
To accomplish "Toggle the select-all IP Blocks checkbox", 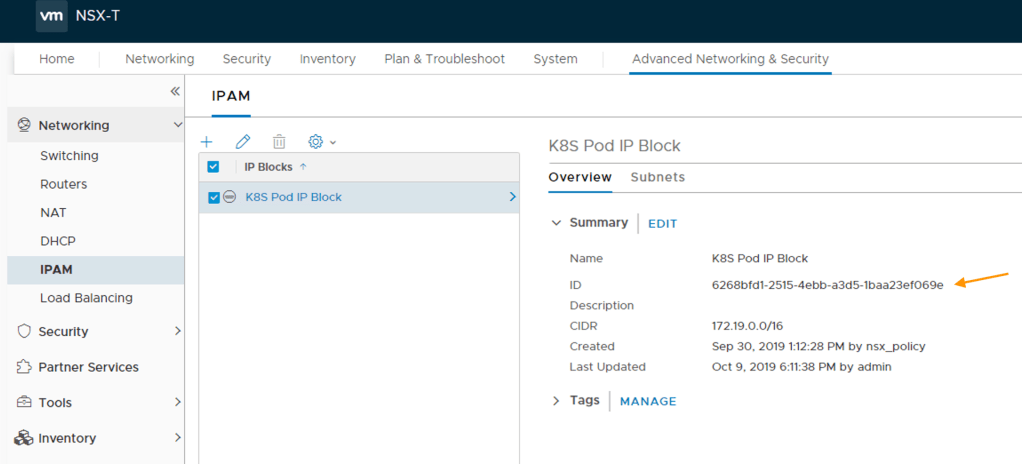I will click(x=213, y=167).
